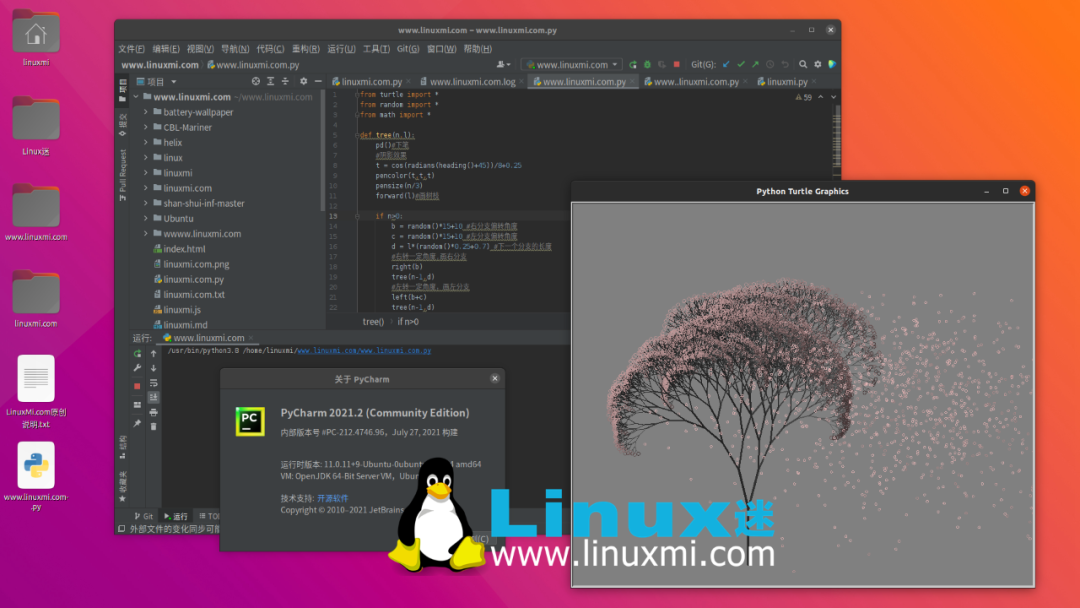Switch to linuxmi.py editor tab
Viewport: 1080px width, 608px height.
787,81
